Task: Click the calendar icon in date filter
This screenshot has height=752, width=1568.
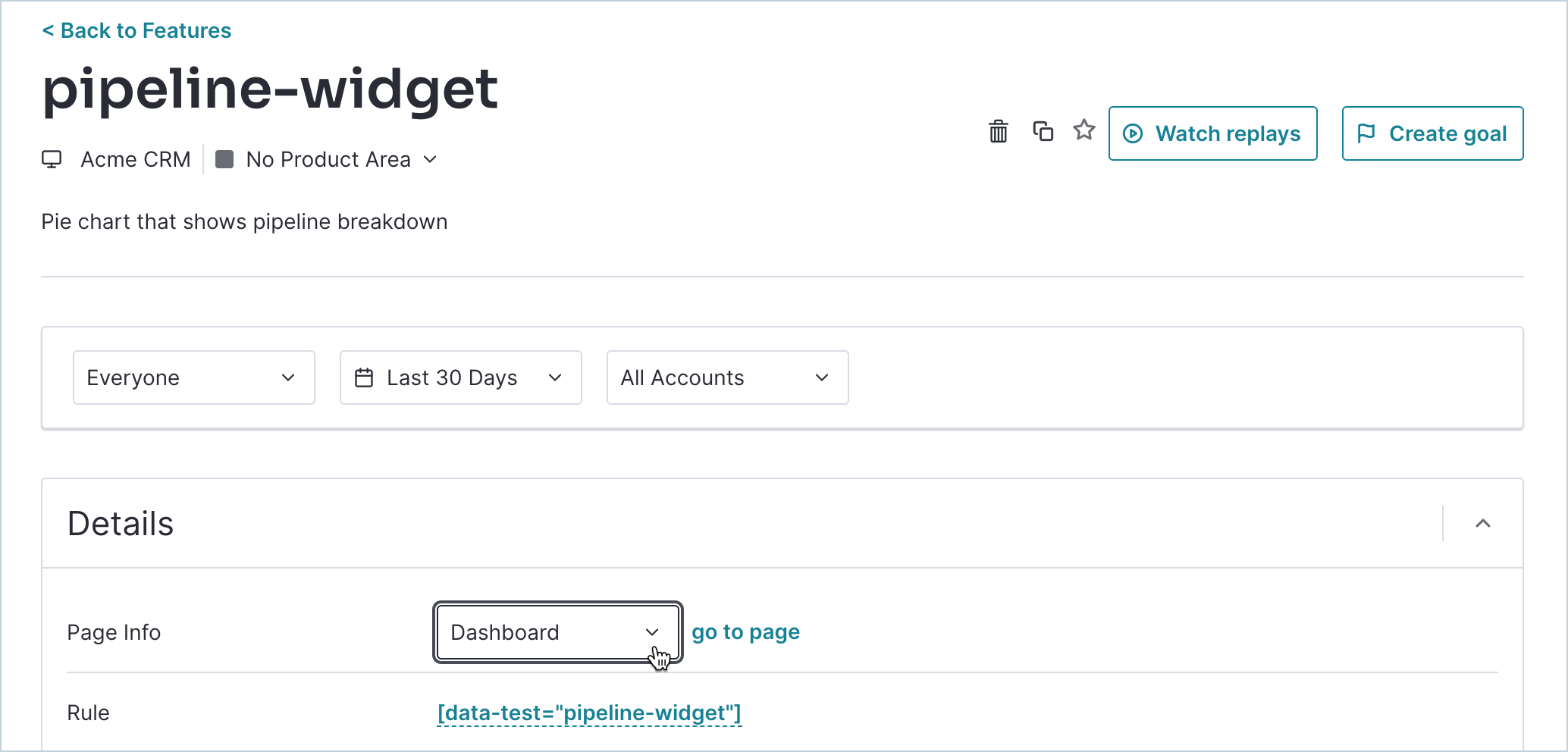Action: 364,378
